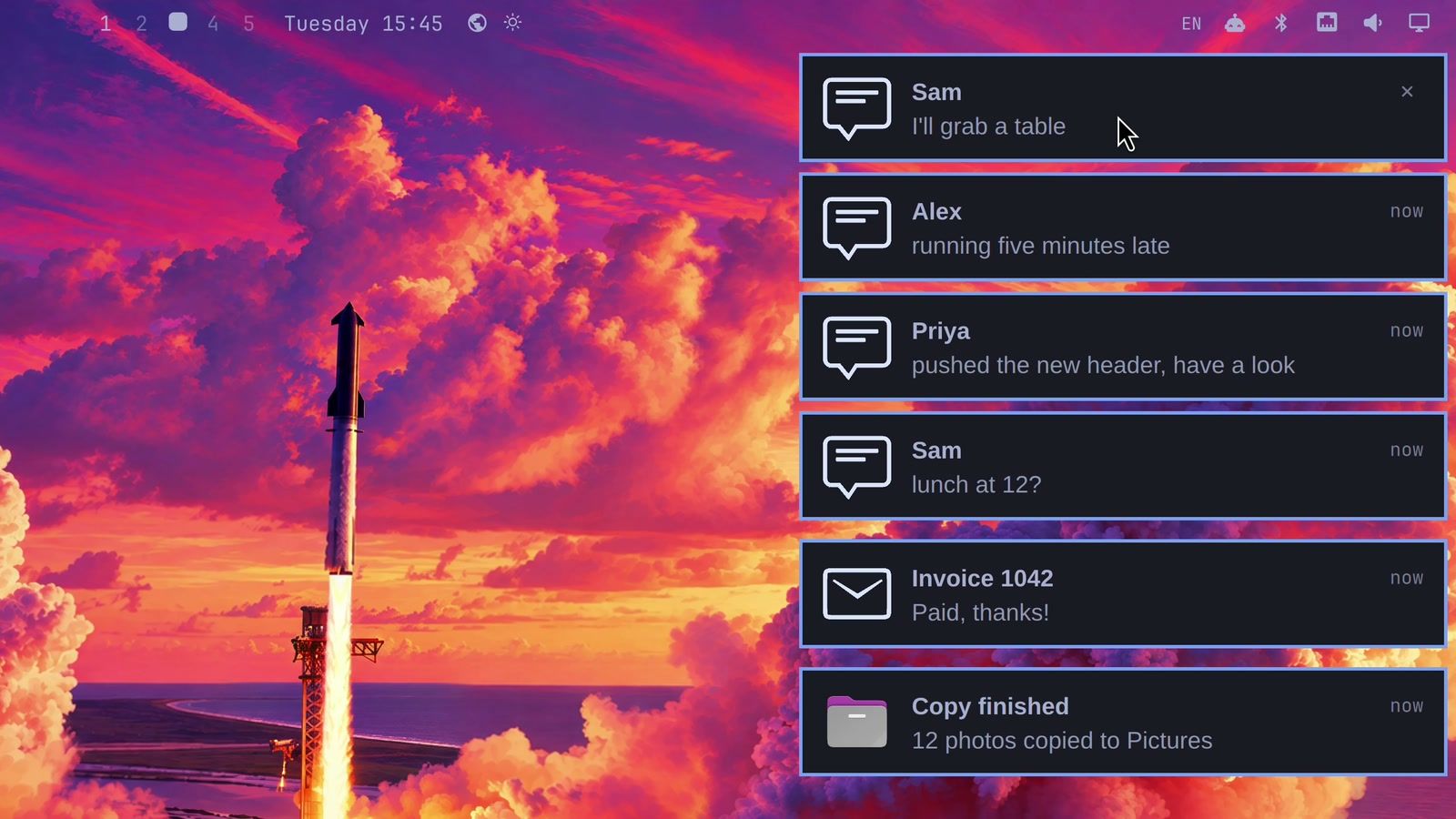Open the "Paid, thanks!" email text
Screen dimensions: 1456x819
[x=980, y=612]
